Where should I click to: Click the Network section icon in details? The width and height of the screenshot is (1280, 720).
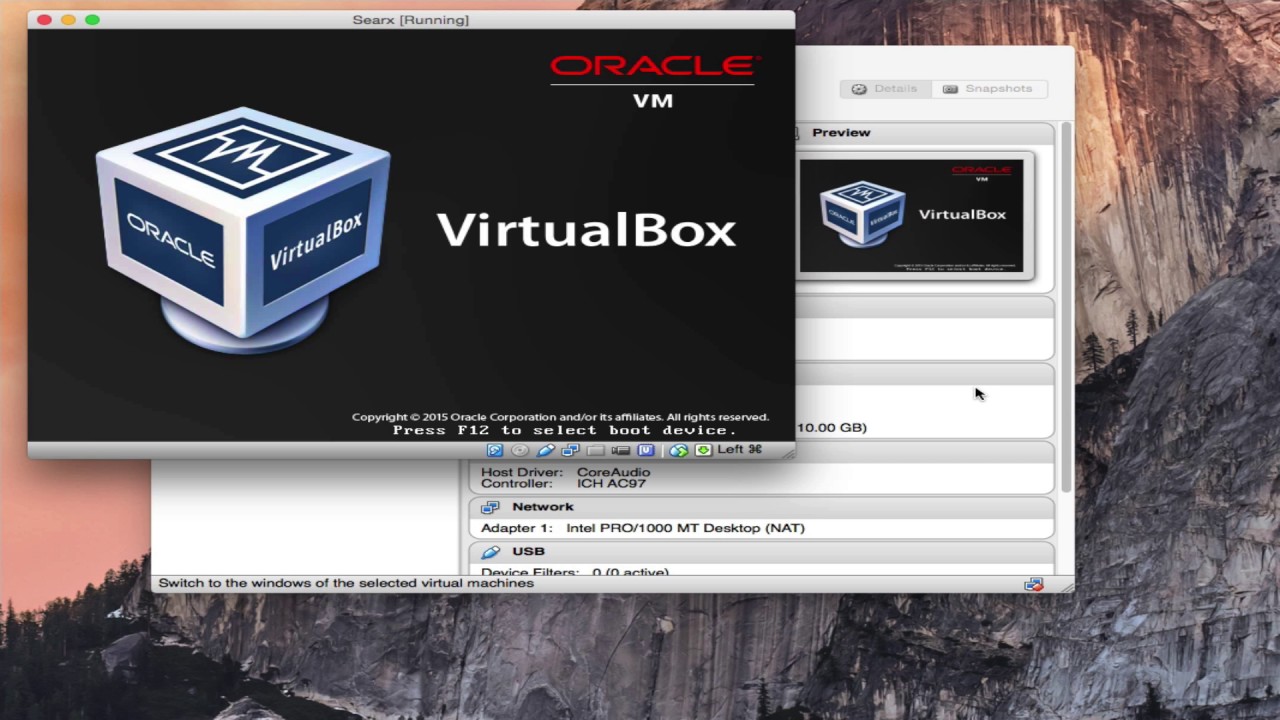click(490, 507)
